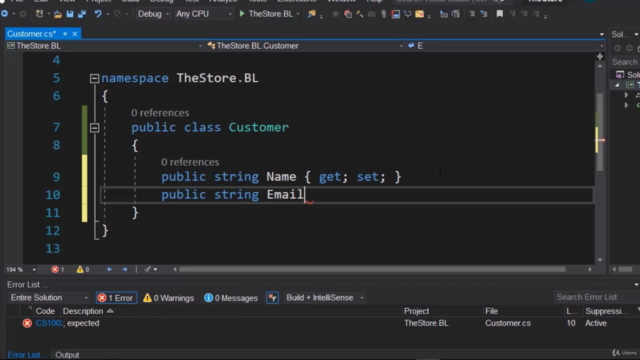The image size is (640, 360).
Task: Click the save all files icon
Action: (82, 14)
